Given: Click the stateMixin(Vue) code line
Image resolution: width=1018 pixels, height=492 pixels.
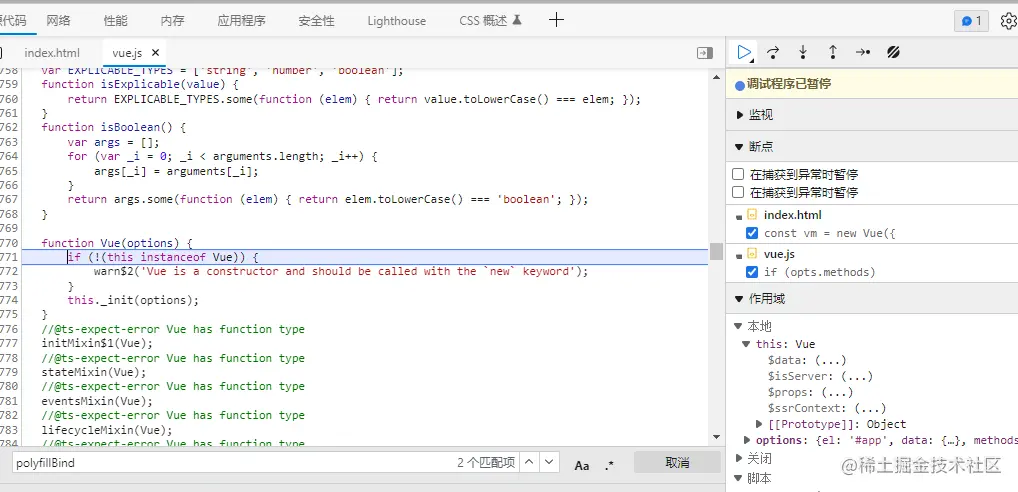Looking at the screenshot, I should pyautogui.click(x=93, y=372).
